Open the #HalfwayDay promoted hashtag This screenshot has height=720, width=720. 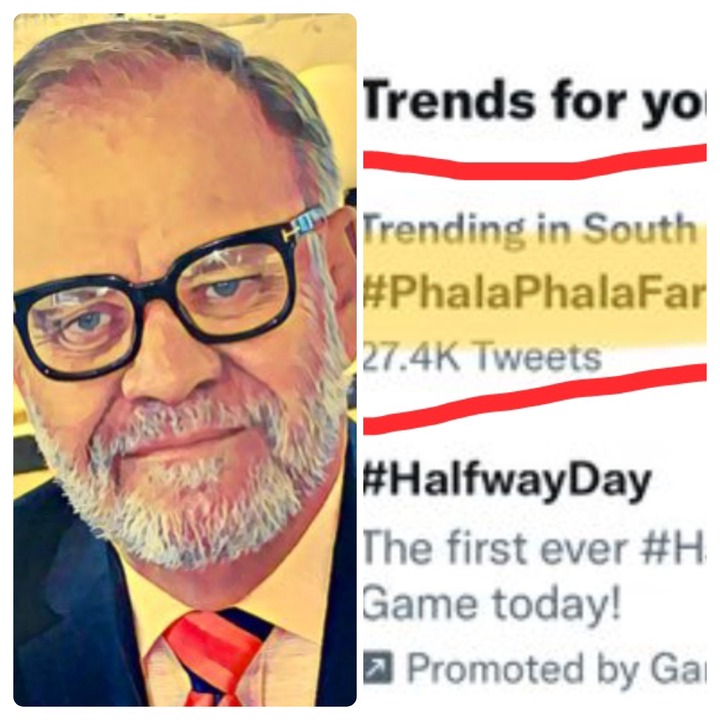point(507,481)
